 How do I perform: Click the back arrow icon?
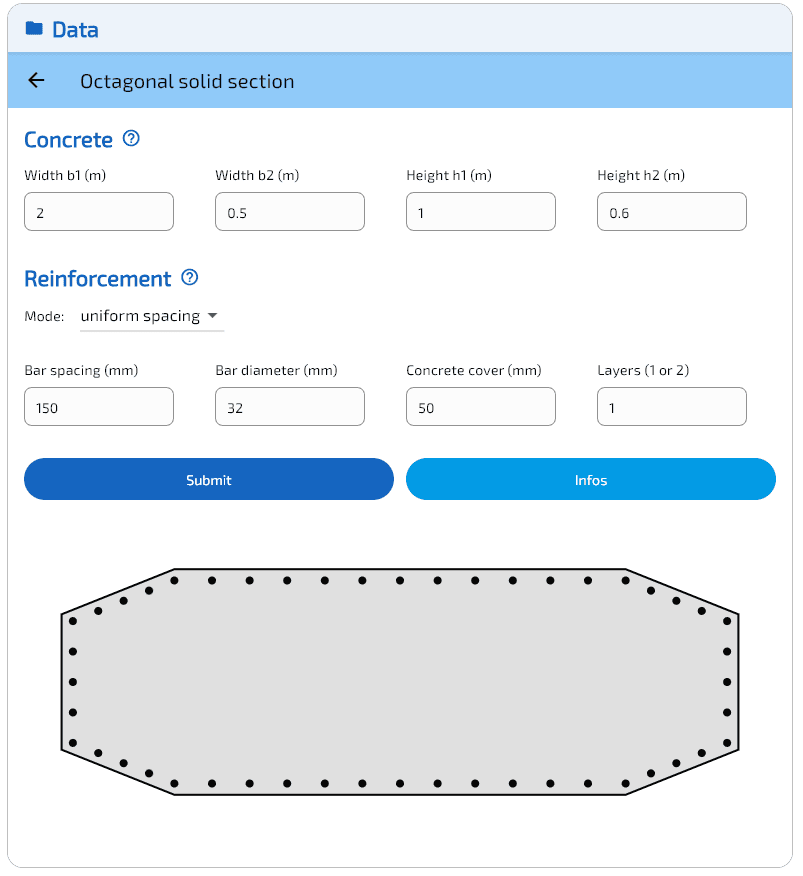(37, 81)
